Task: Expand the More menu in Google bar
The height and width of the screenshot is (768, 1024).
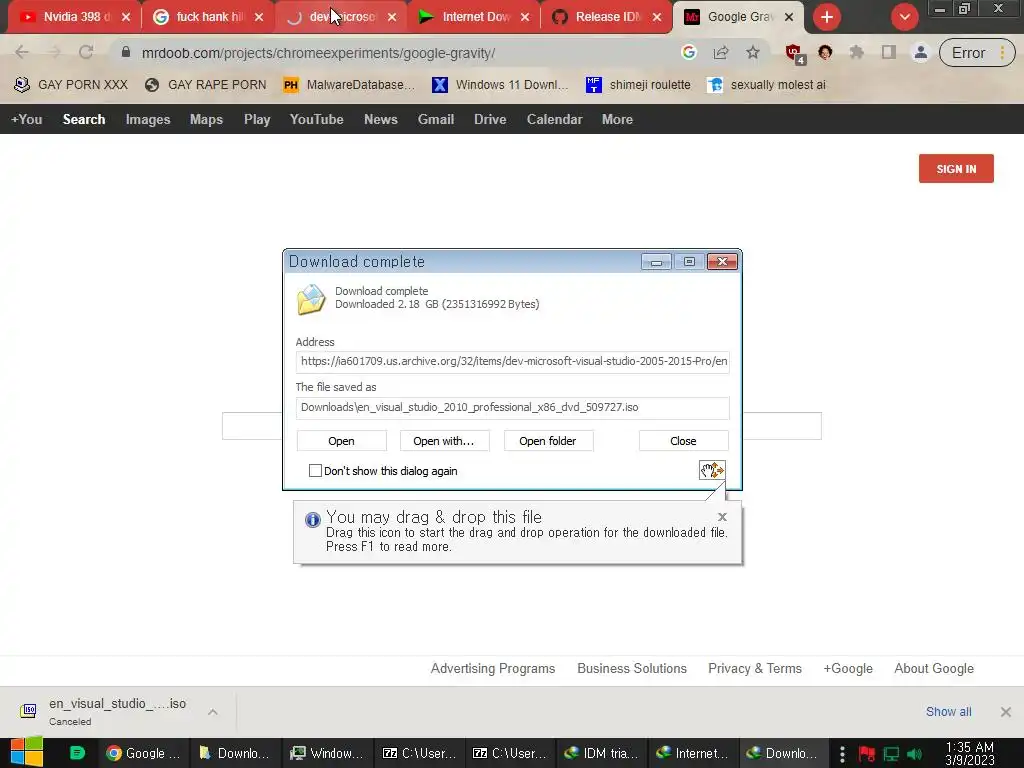Action: pyautogui.click(x=617, y=120)
